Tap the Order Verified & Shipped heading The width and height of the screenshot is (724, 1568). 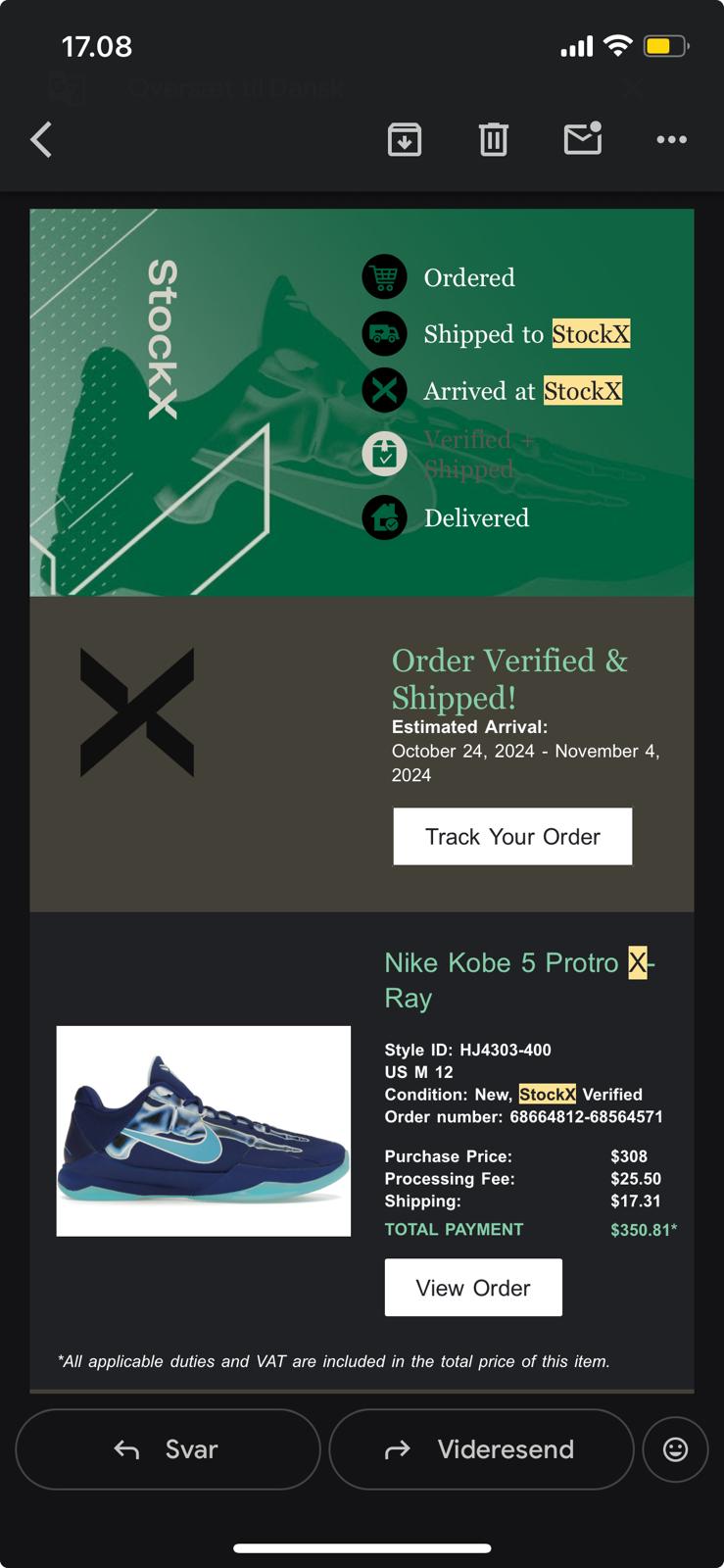(x=509, y=678)
